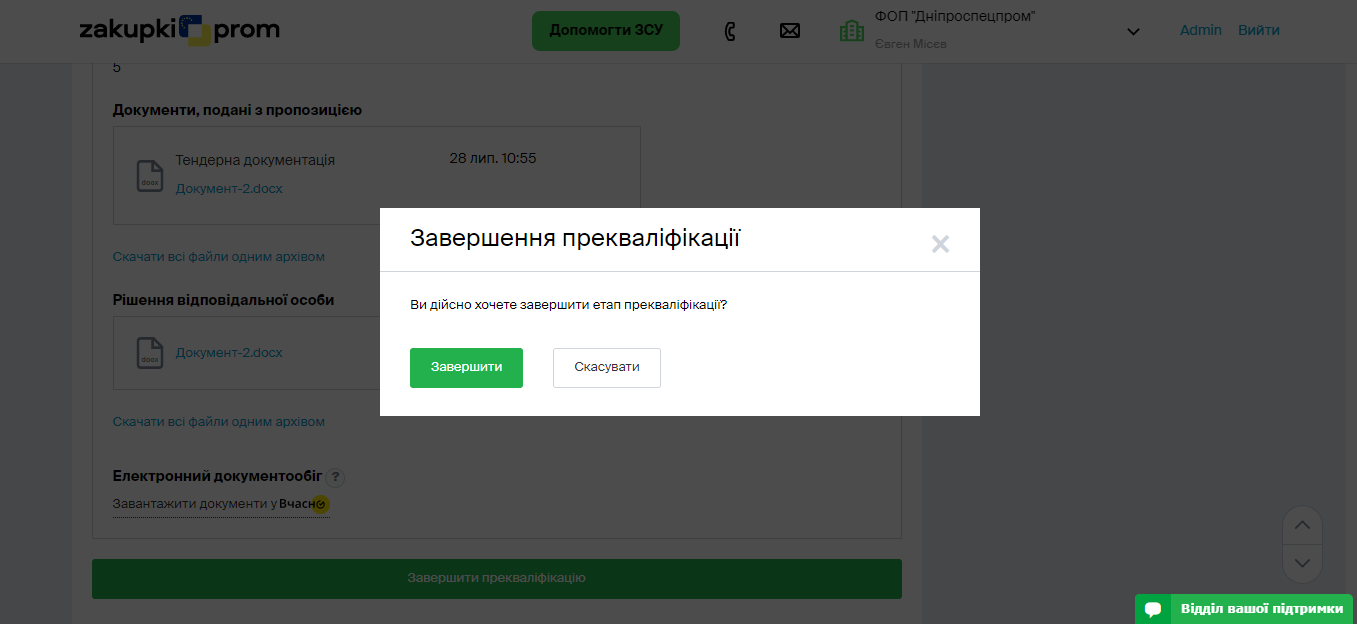Click the Допомогти ЗСУ button
The image size is (1357, 624).
pyautogui.click(x=605, y=31)
